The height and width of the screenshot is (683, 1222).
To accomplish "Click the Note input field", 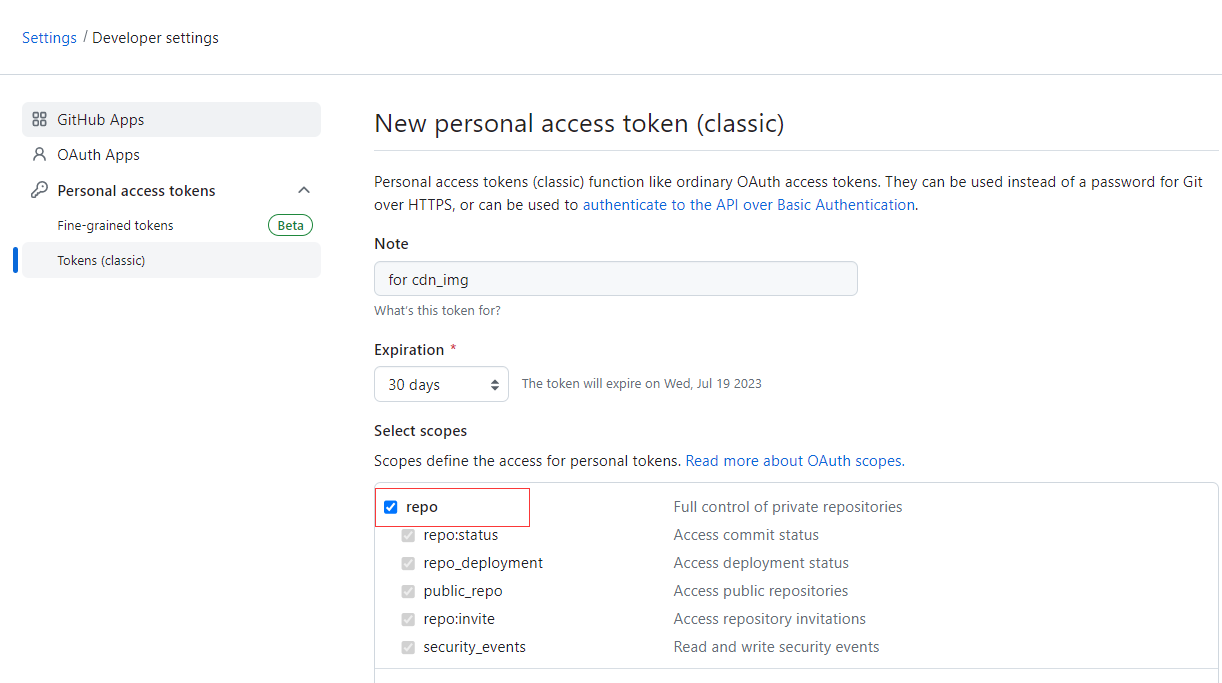I will click(x=615, y=279).
